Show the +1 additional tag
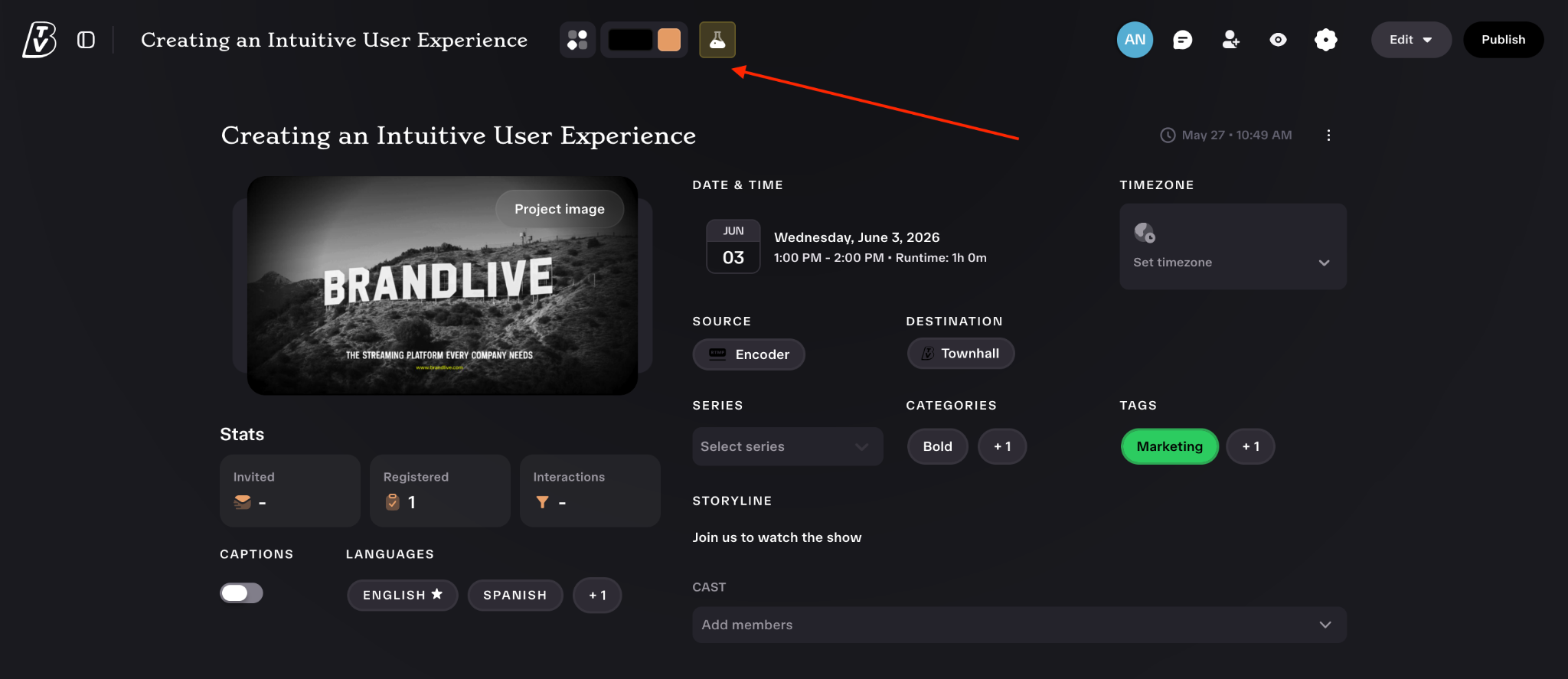Image resolution: width=1568 pixels, height=679 pixels. pyautogui.click(x=1250, y=446)
